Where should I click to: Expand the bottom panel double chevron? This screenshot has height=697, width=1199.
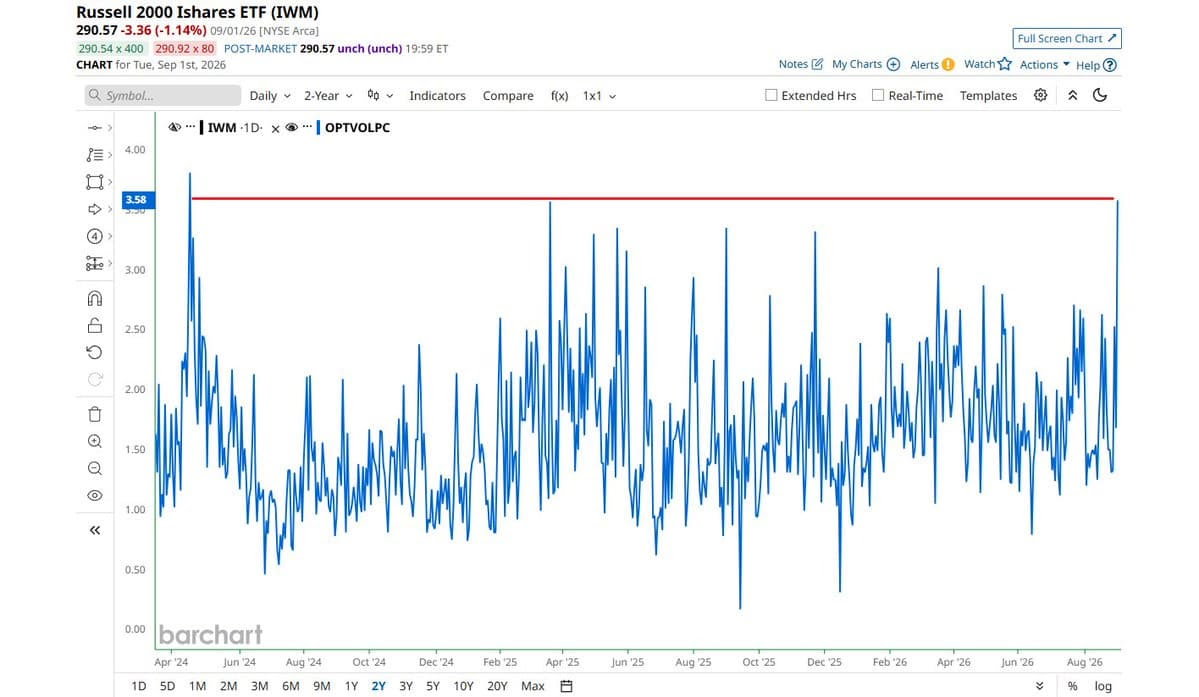pyautogui.click(x=1039, y=686)
